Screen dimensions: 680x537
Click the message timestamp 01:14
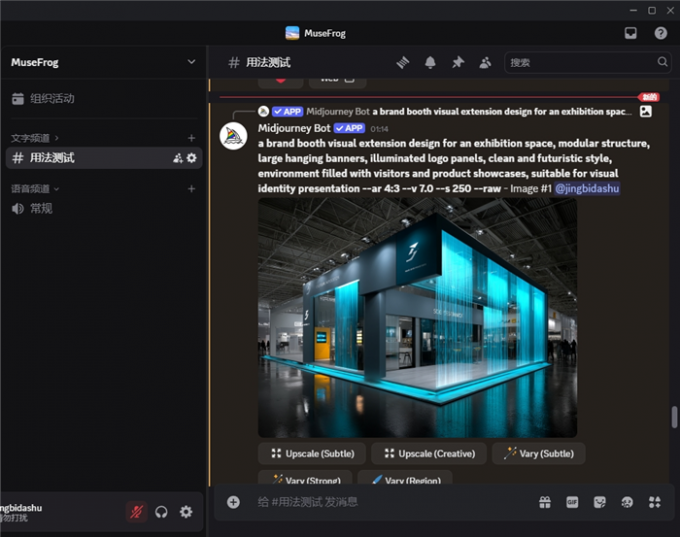coord(379,129)
